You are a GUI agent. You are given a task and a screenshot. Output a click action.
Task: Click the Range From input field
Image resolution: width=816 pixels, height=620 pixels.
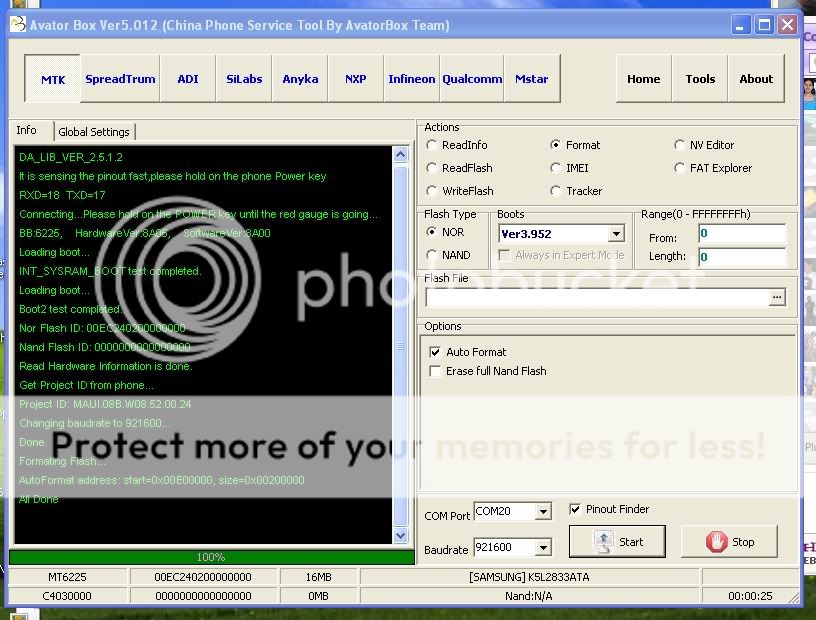tap(741, 234)
